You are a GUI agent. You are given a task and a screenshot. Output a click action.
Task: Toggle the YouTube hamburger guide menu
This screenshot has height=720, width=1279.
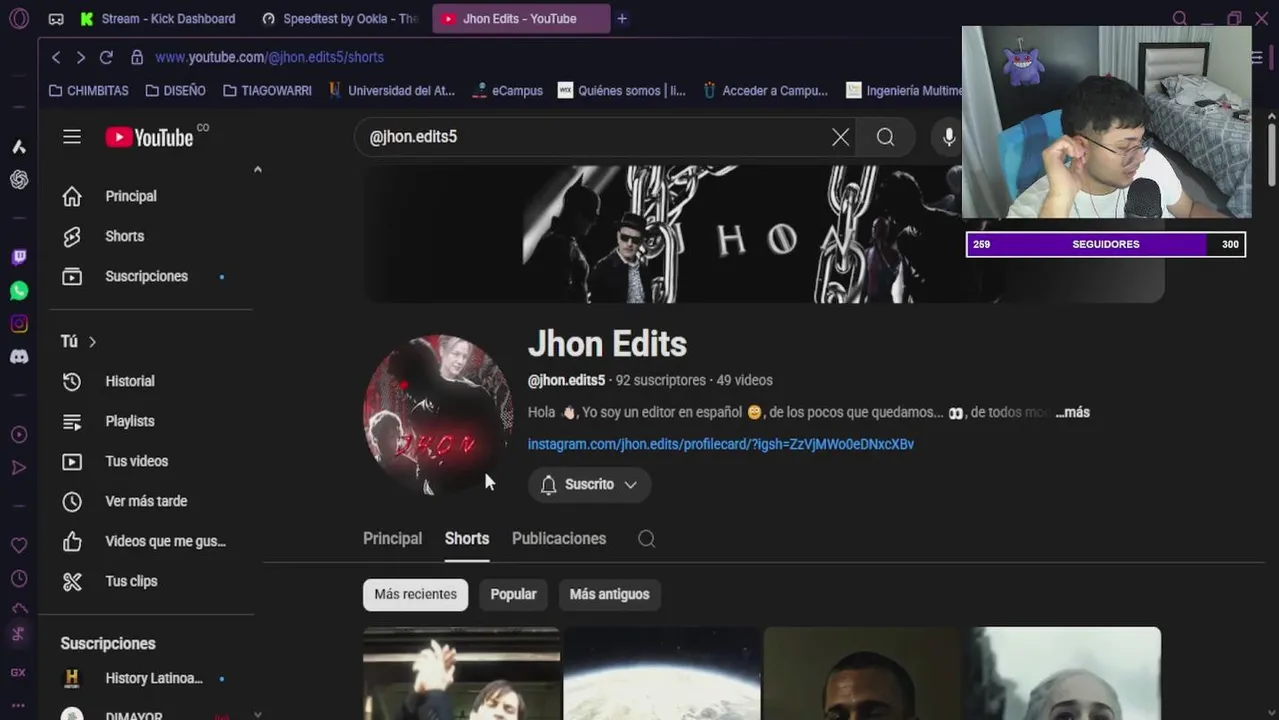click(x=72, y=137)
